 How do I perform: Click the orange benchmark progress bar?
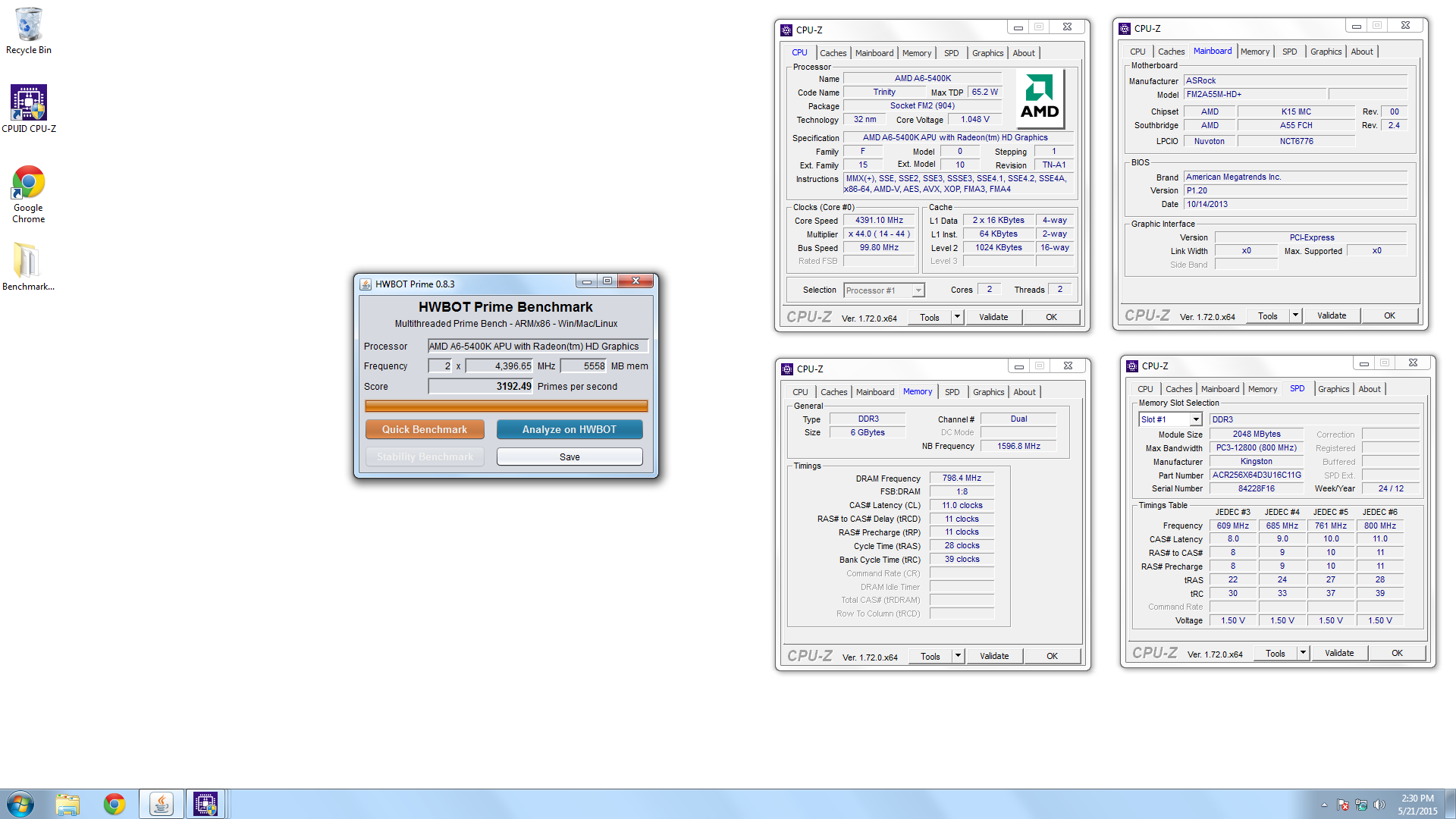pyautogui.click(x=506, y=406)
